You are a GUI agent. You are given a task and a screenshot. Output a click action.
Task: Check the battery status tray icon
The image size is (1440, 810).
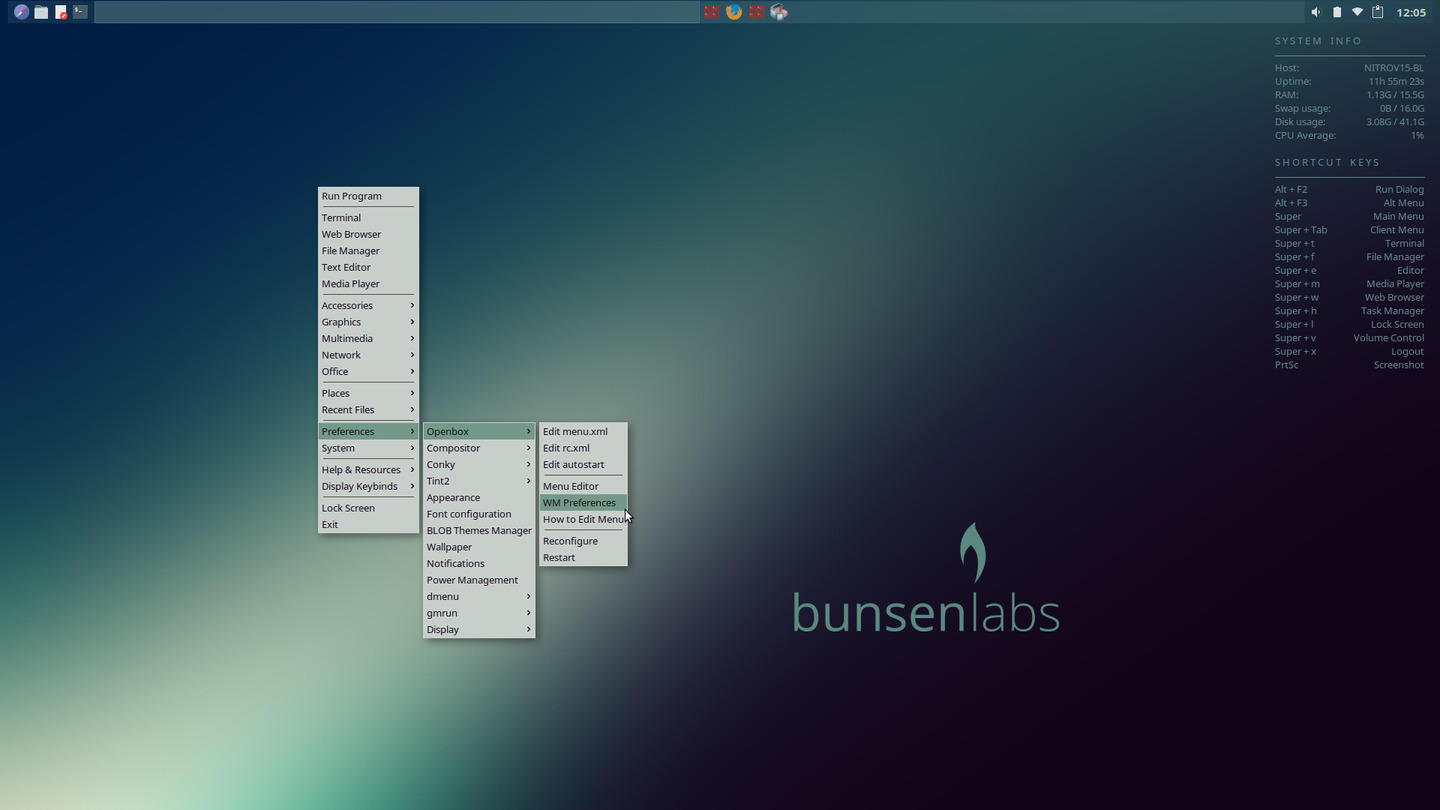(x=1337, y=12)
